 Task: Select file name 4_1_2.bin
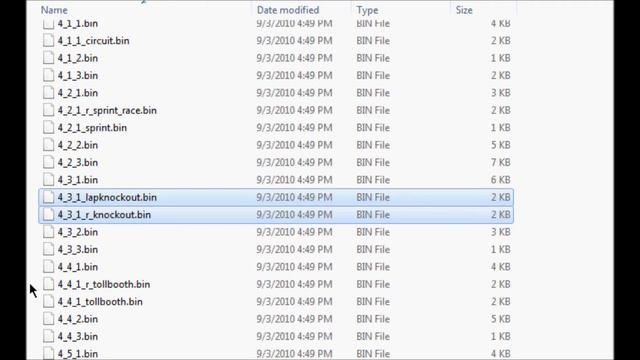point(78,58)
